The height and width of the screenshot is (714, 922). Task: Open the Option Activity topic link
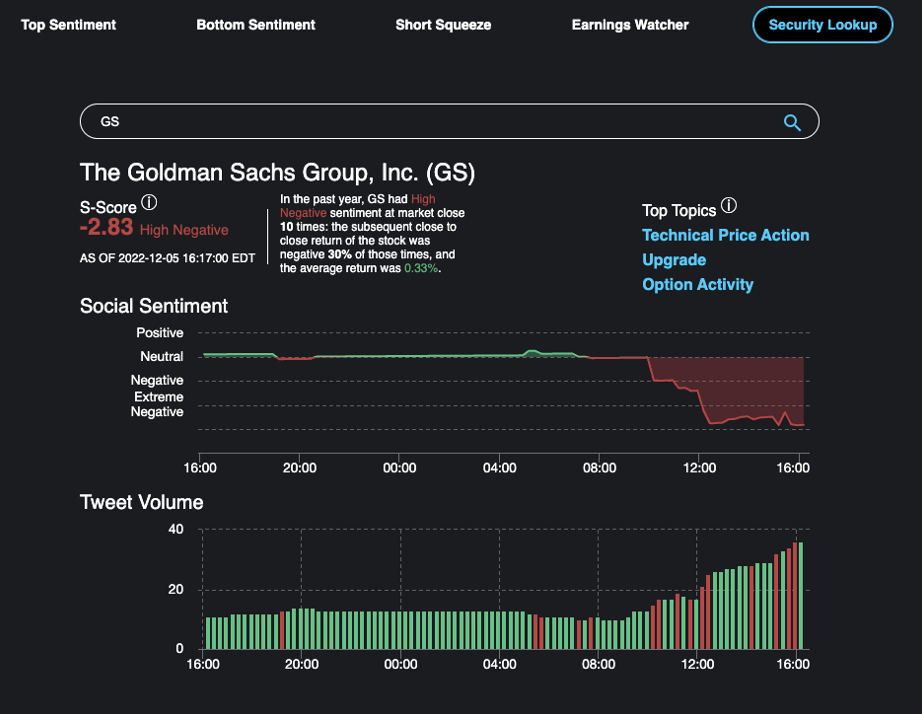point(698,284)
